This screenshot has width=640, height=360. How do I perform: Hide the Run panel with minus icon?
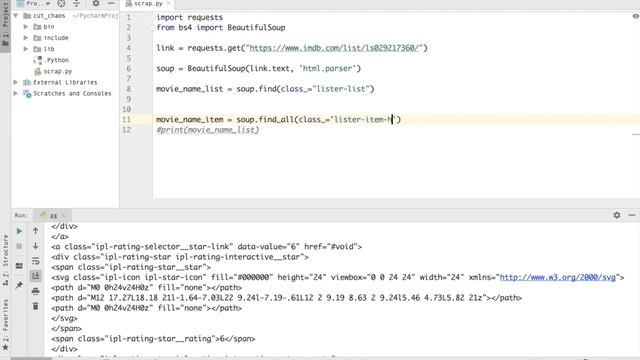point(632,215)
